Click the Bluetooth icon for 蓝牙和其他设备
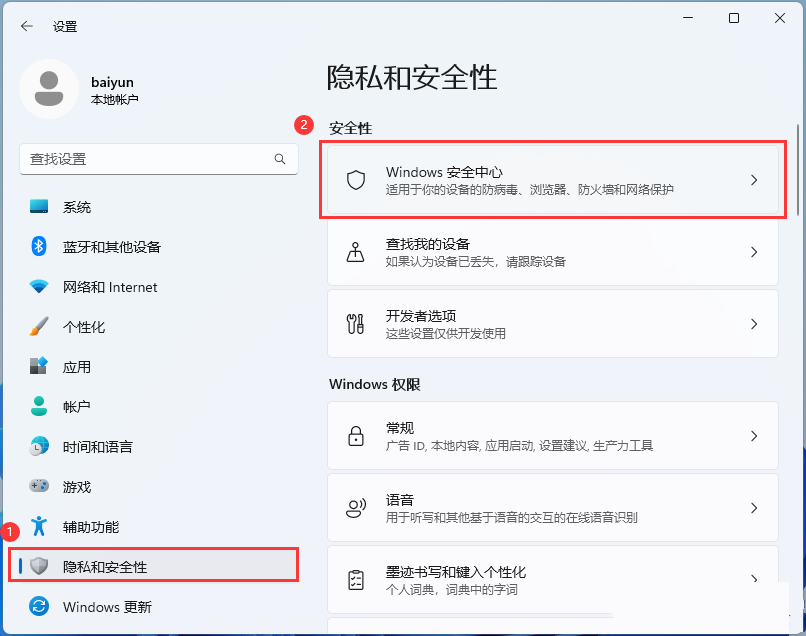Image resolution: width=806 pixels, height=636 pixels. click(x=38, y=247)
